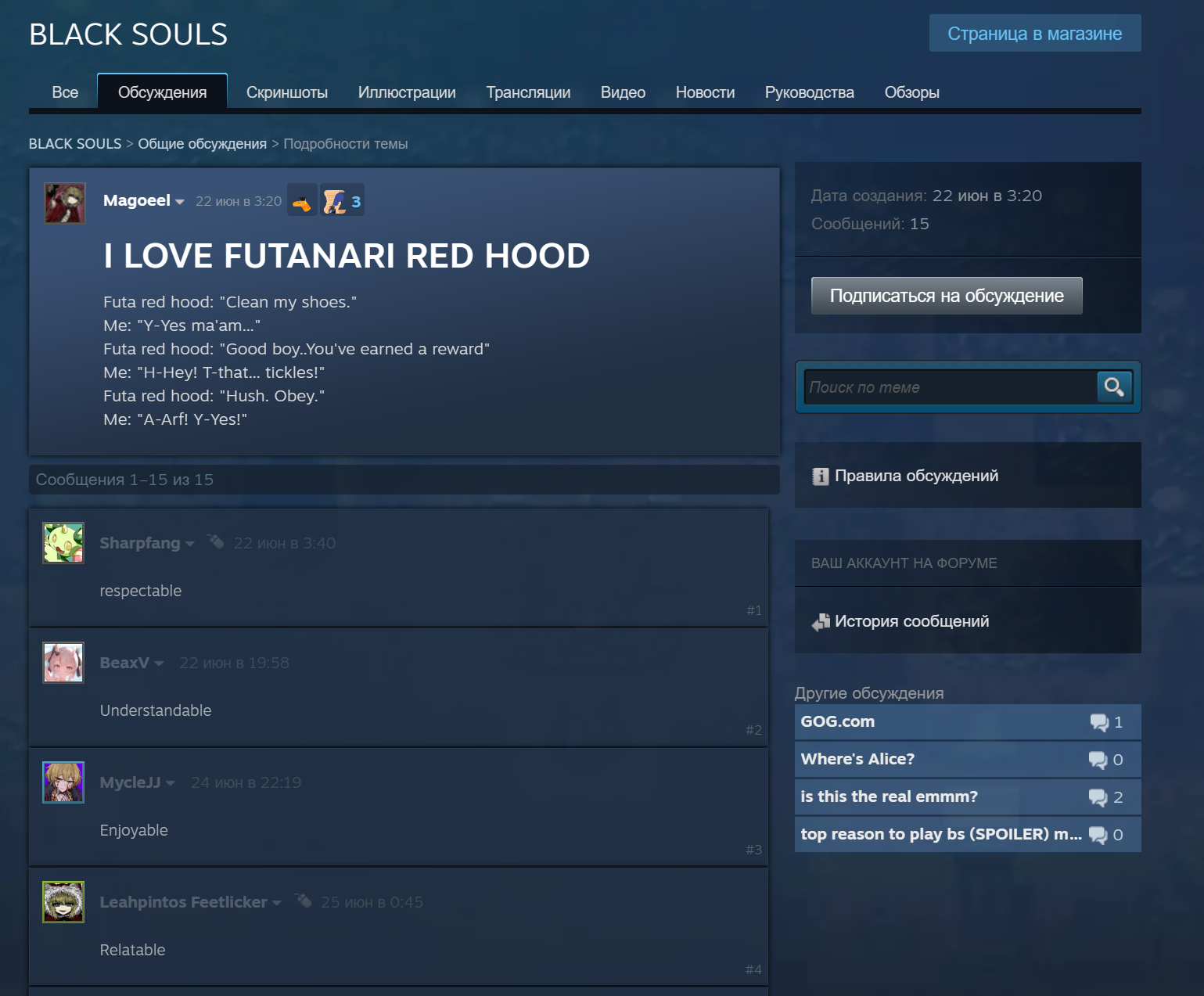The height and width of the screenshot is (996, 1204).
Task: Click the 'Сообщения 1–15 из 15' text
Action: tap(124, 480)
